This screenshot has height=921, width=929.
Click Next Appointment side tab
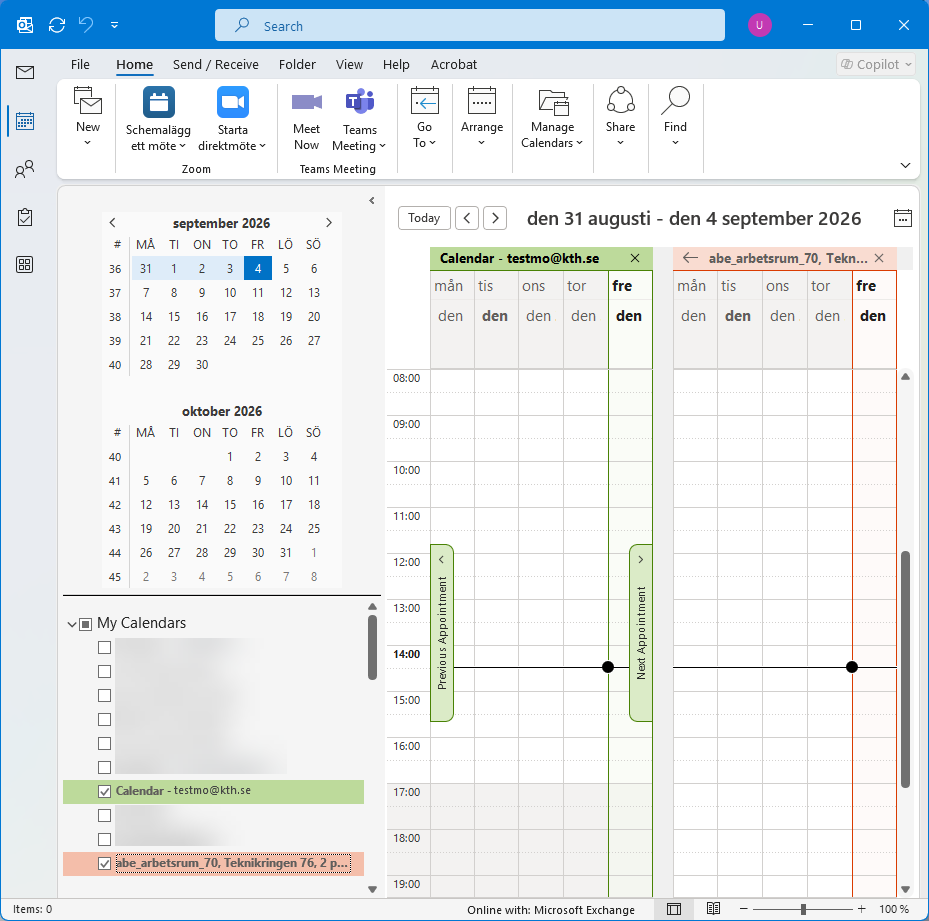coord(640,633)
